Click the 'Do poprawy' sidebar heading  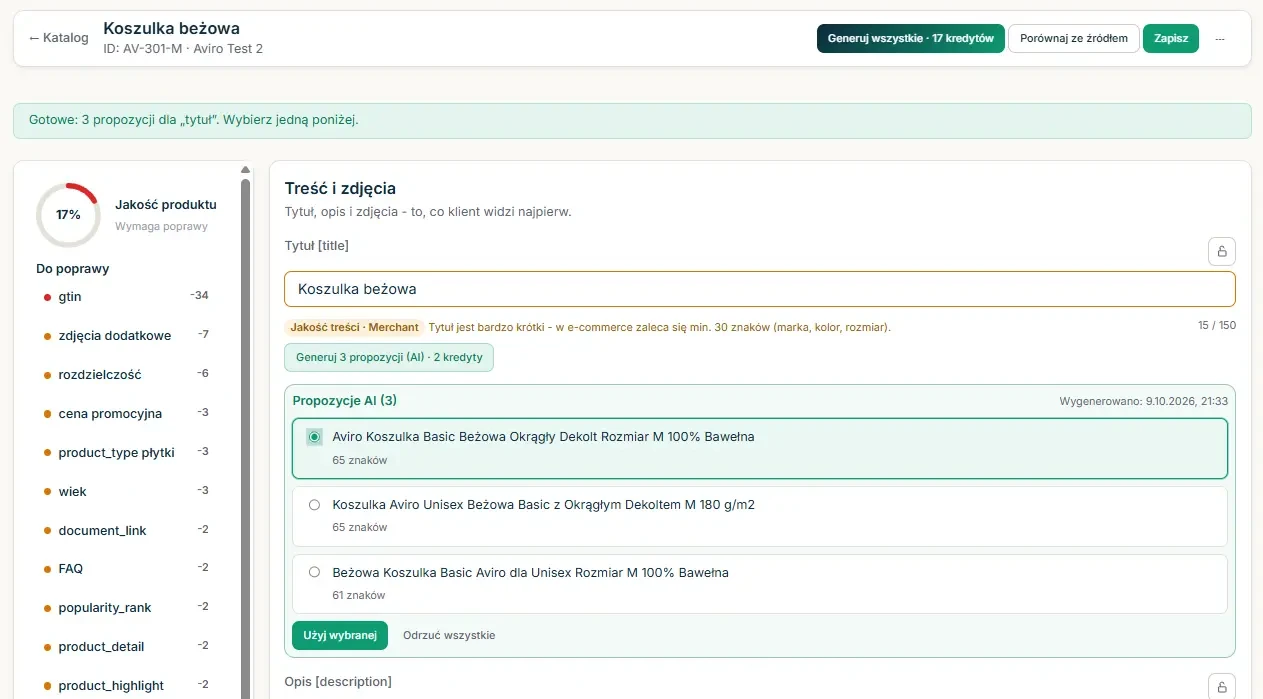point(73,269)
